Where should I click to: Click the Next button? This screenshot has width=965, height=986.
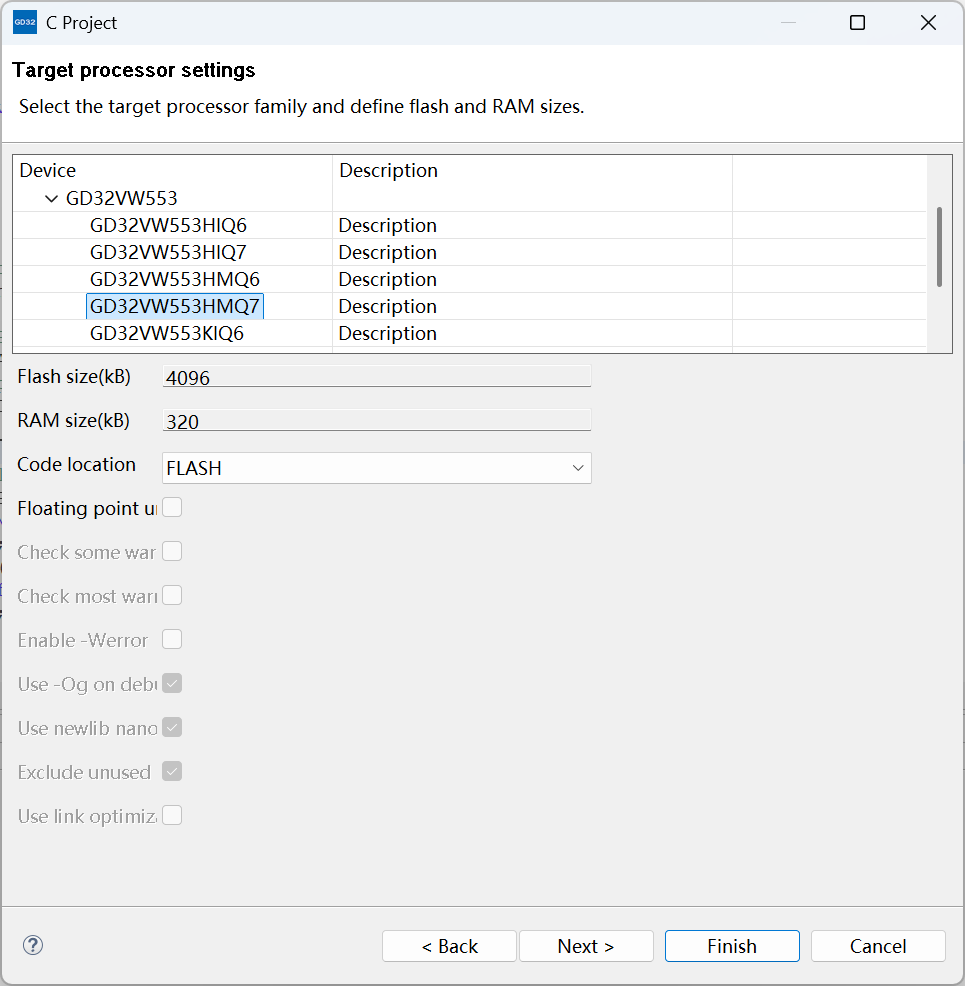pos(586,946)
